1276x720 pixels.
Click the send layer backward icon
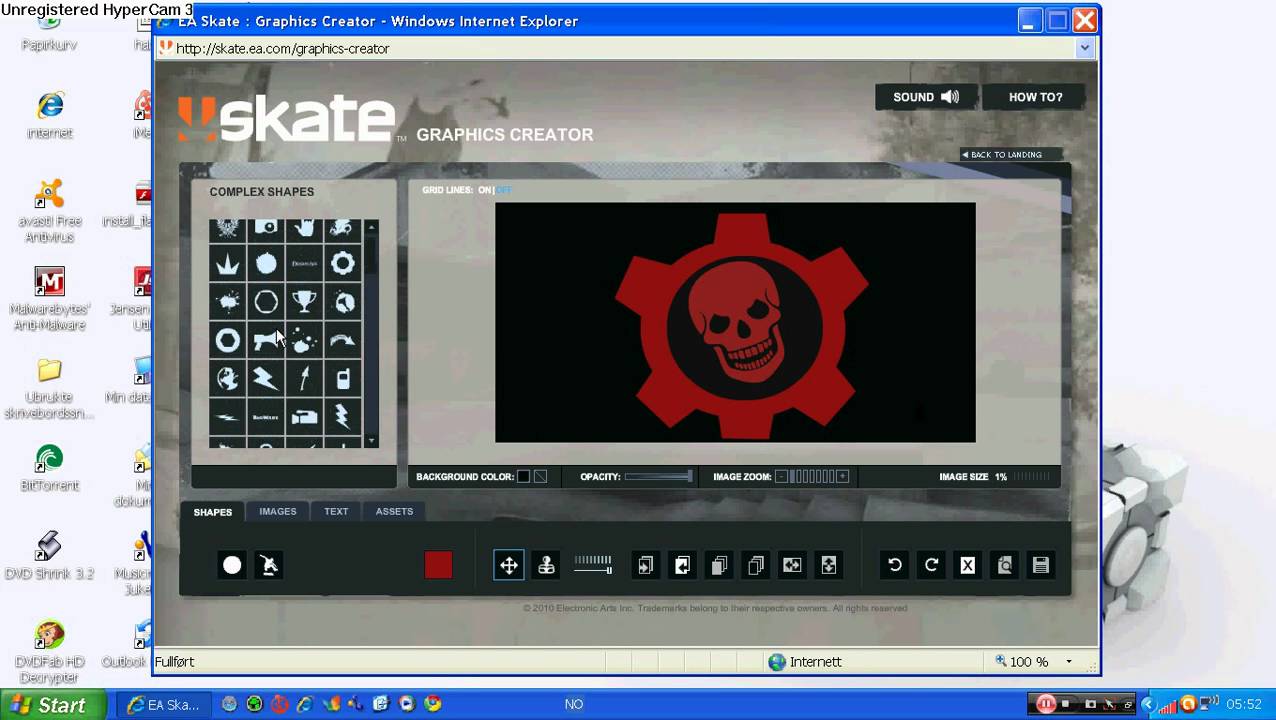pos(682,565)
